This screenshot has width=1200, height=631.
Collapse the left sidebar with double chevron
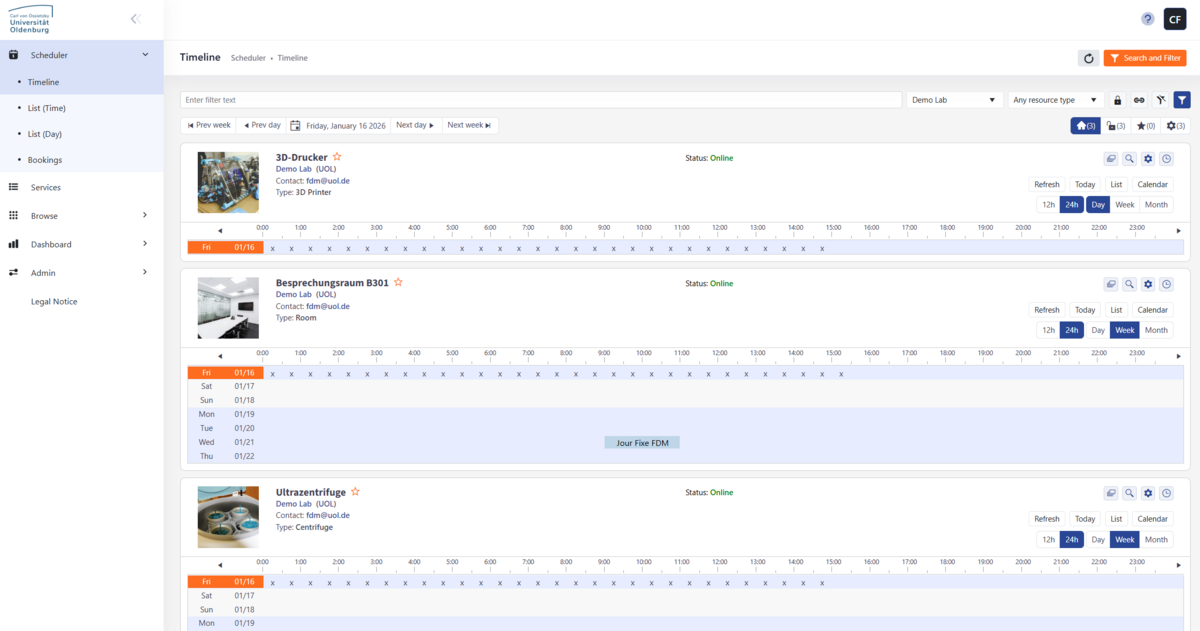point(135,19)
